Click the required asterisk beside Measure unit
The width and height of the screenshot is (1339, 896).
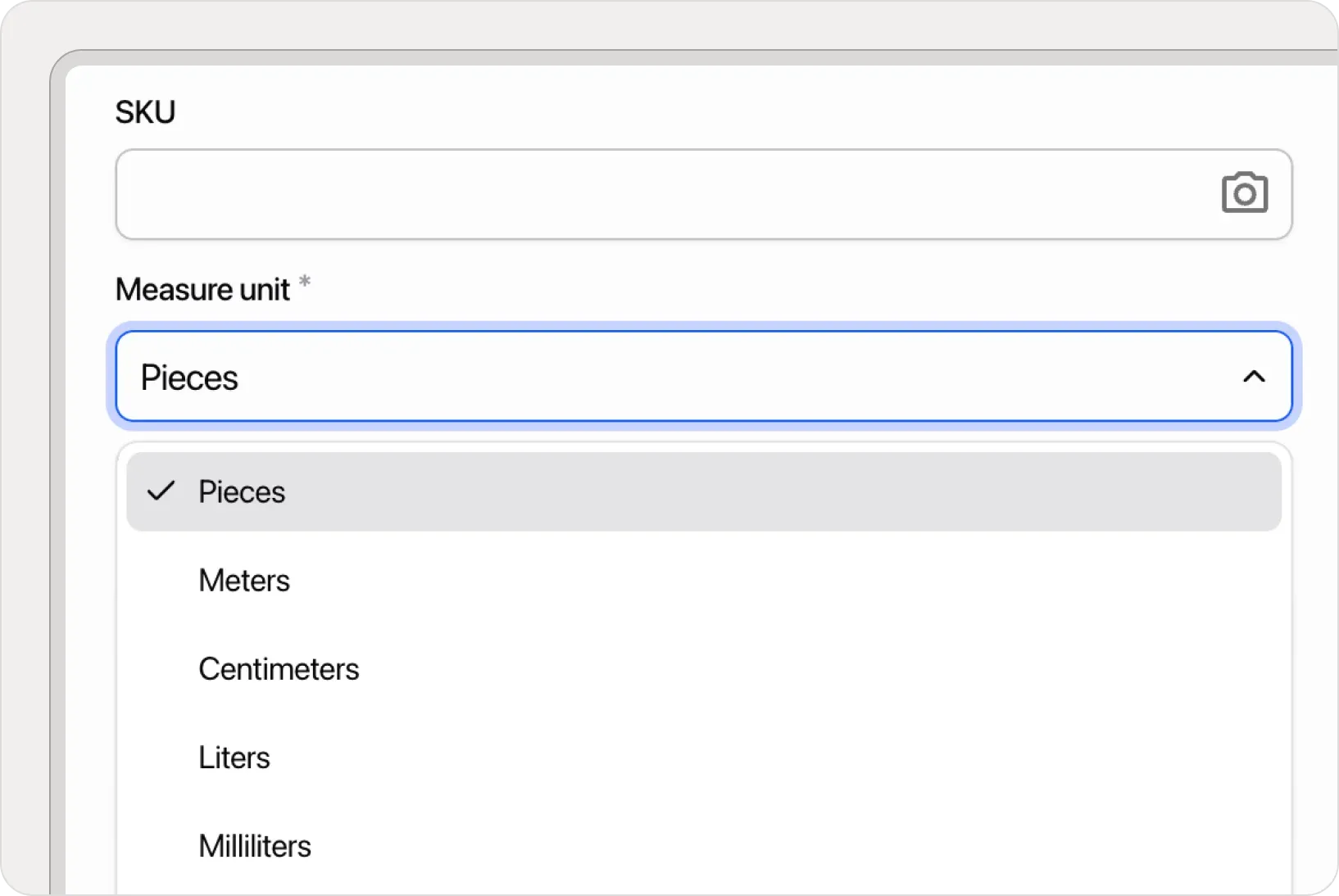click(x=306, y=283)
